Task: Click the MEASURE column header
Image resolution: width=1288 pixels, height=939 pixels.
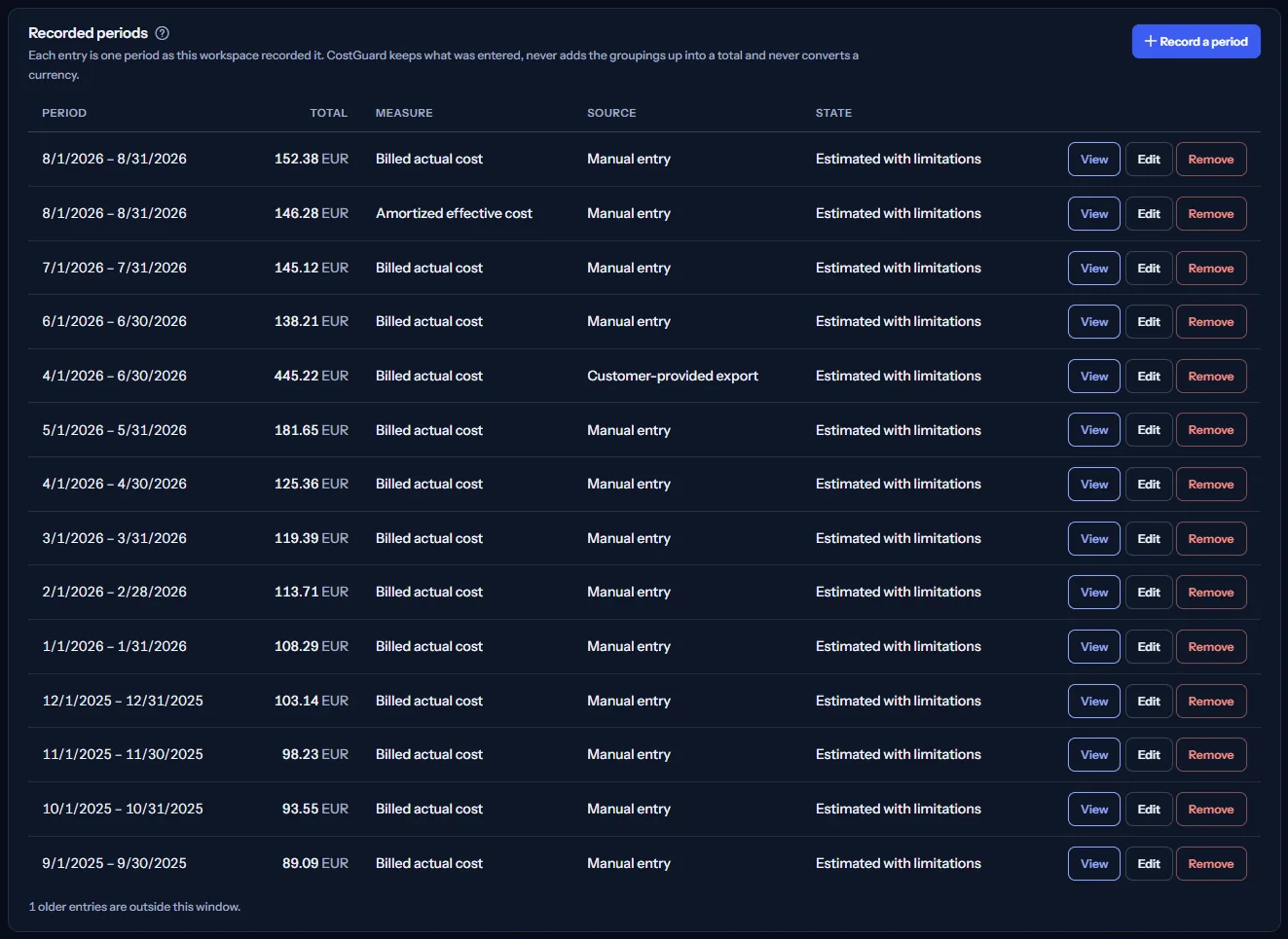Action: point(404,114)
